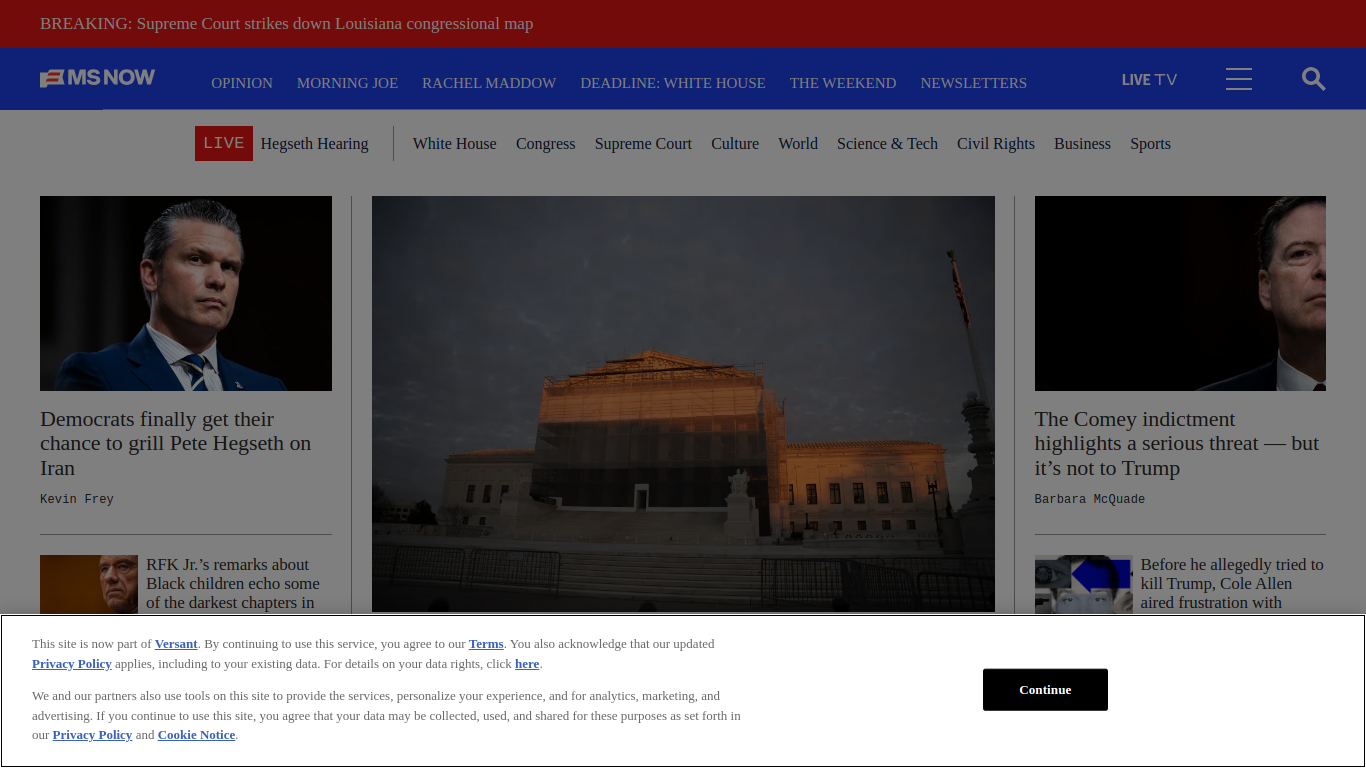
Task: Open the Cole Allen story thumbnail
Action: coord(1084,584)
